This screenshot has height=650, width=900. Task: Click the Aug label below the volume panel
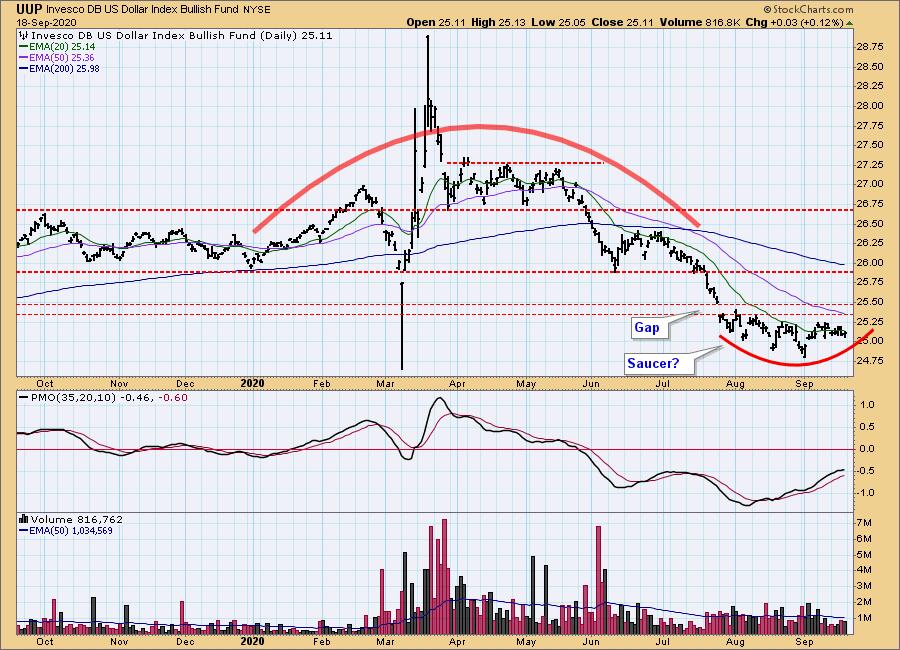735,641
